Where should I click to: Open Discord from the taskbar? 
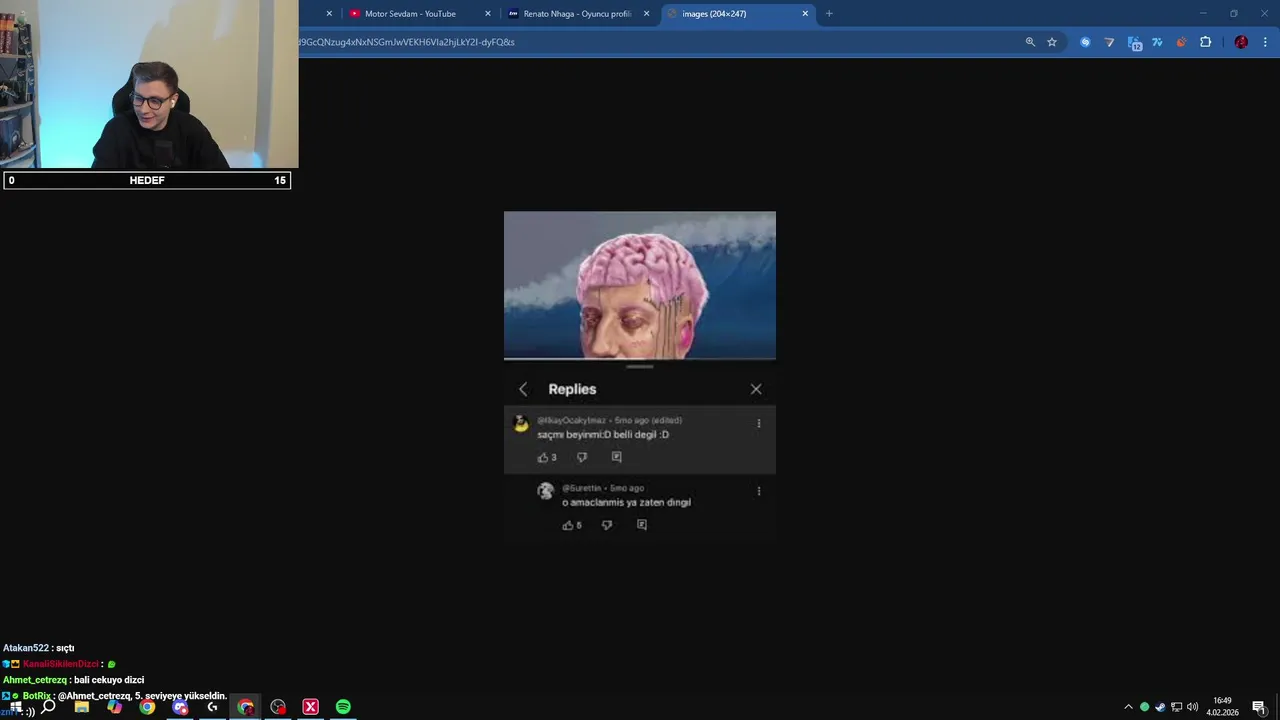click(x=180, y=707)
